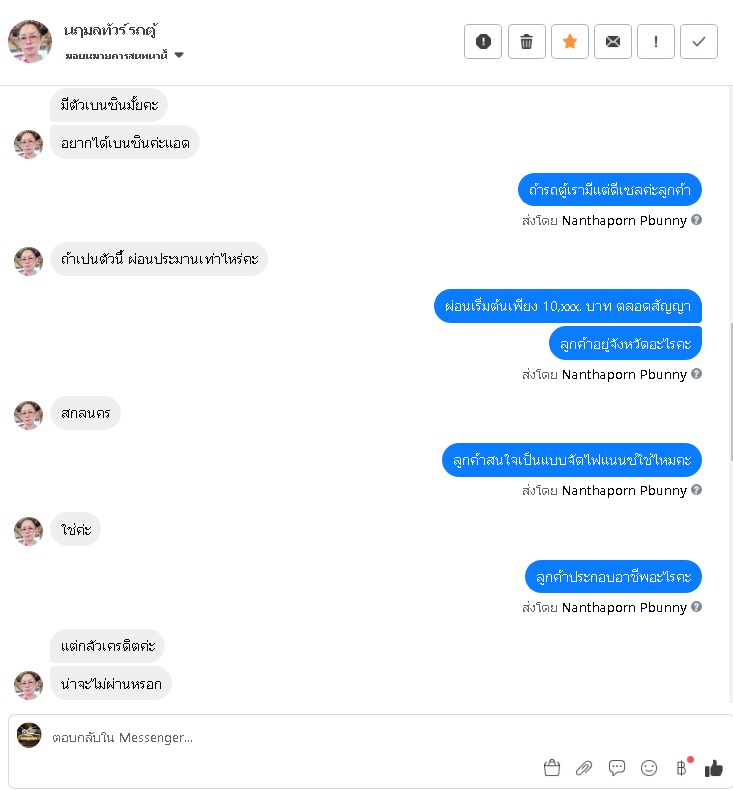The height and width of the screenshot is (790, 733).
Task: Click the page avatar beside reply box
Action: click(x=29, y=735)
